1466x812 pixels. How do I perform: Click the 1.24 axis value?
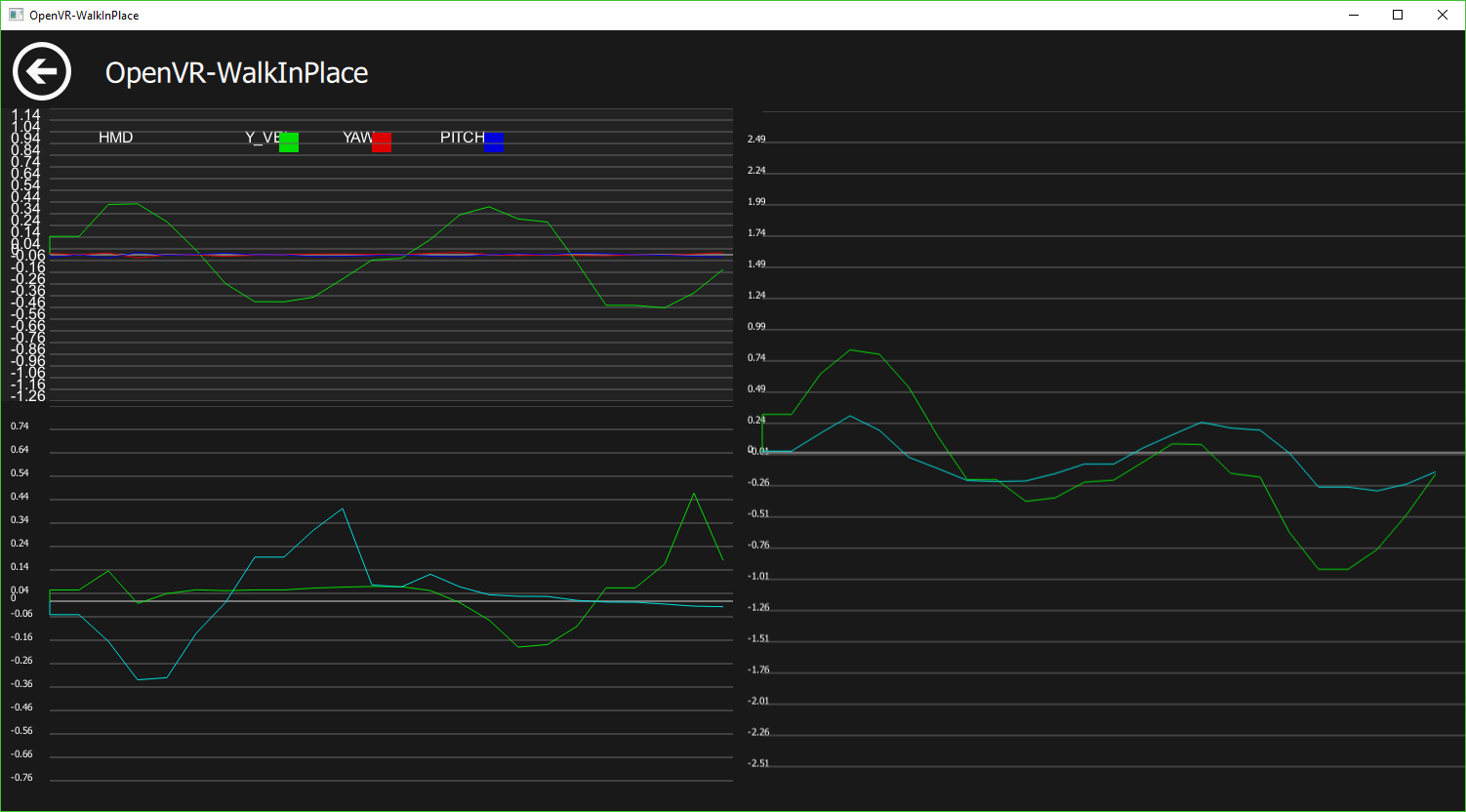pyautogui.click(x=756, y=296)
